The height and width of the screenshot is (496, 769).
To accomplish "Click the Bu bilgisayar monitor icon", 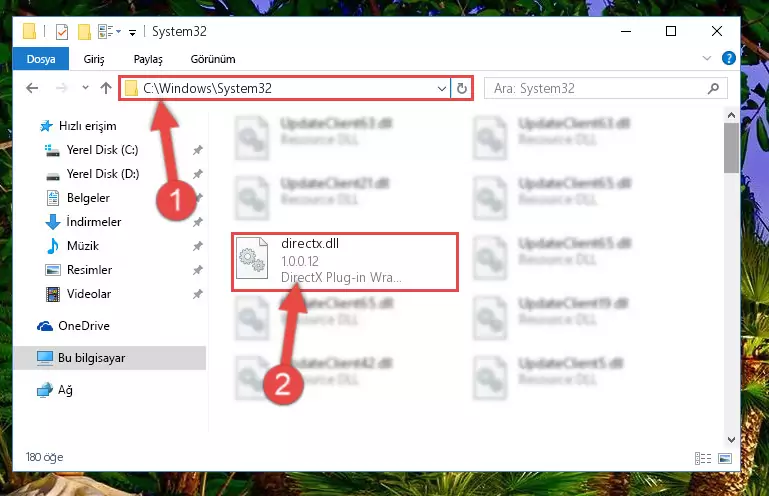I will click(x=45, y=358).
